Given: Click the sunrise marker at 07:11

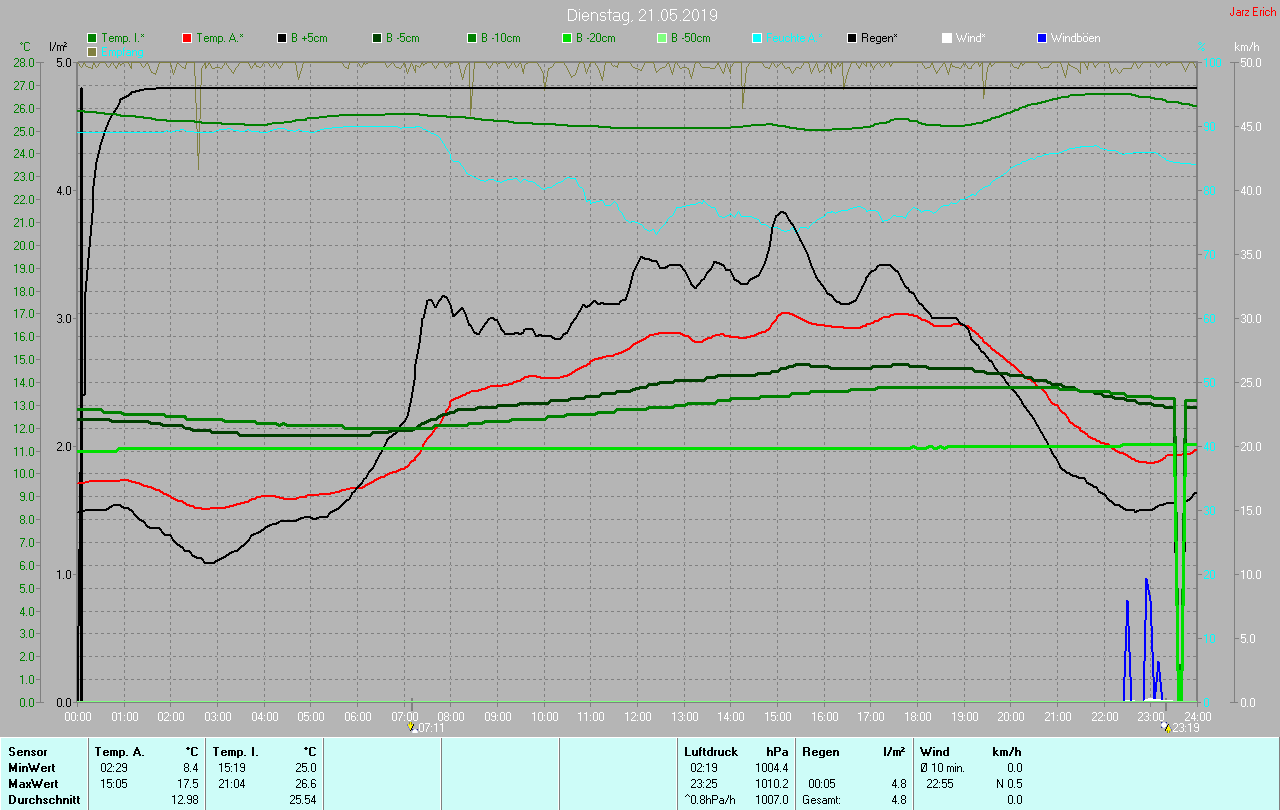Looking at the screenshot, I should pyautogui.click(x=412, y=727).
